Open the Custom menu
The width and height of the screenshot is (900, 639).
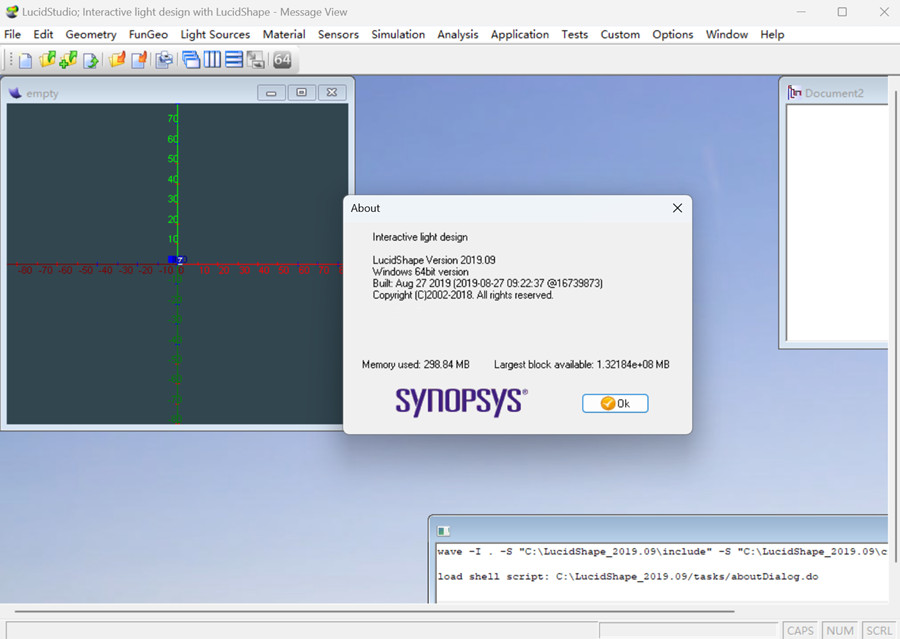click(620, 34)
